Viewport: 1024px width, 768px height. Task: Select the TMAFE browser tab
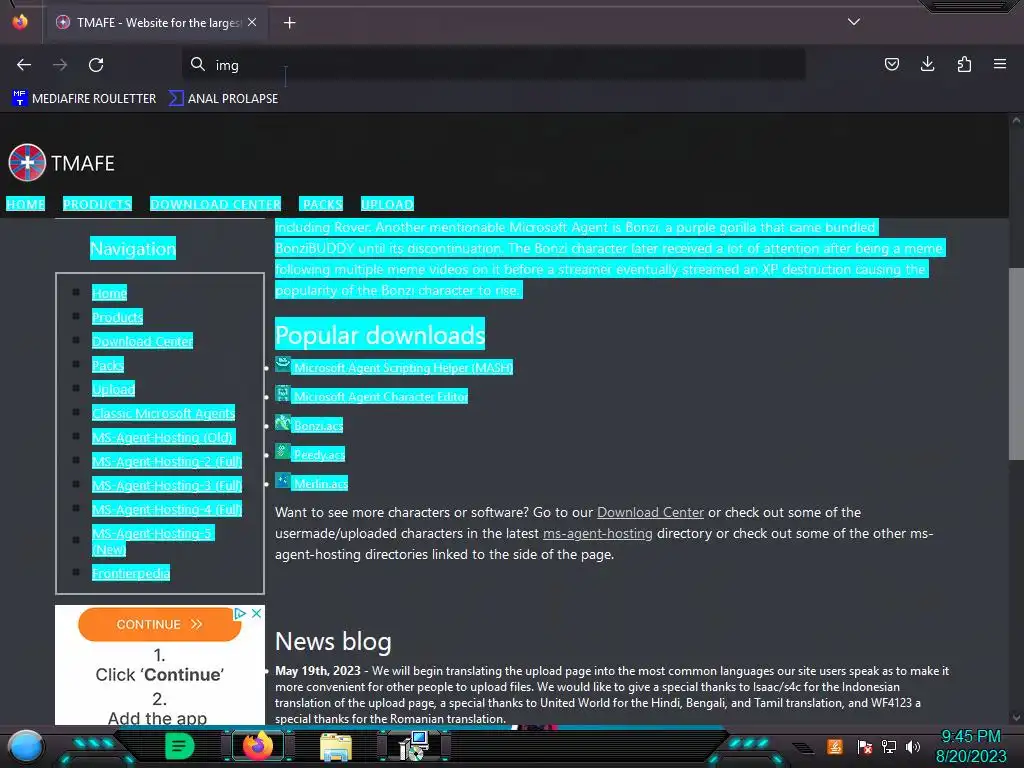coord(157,23)
